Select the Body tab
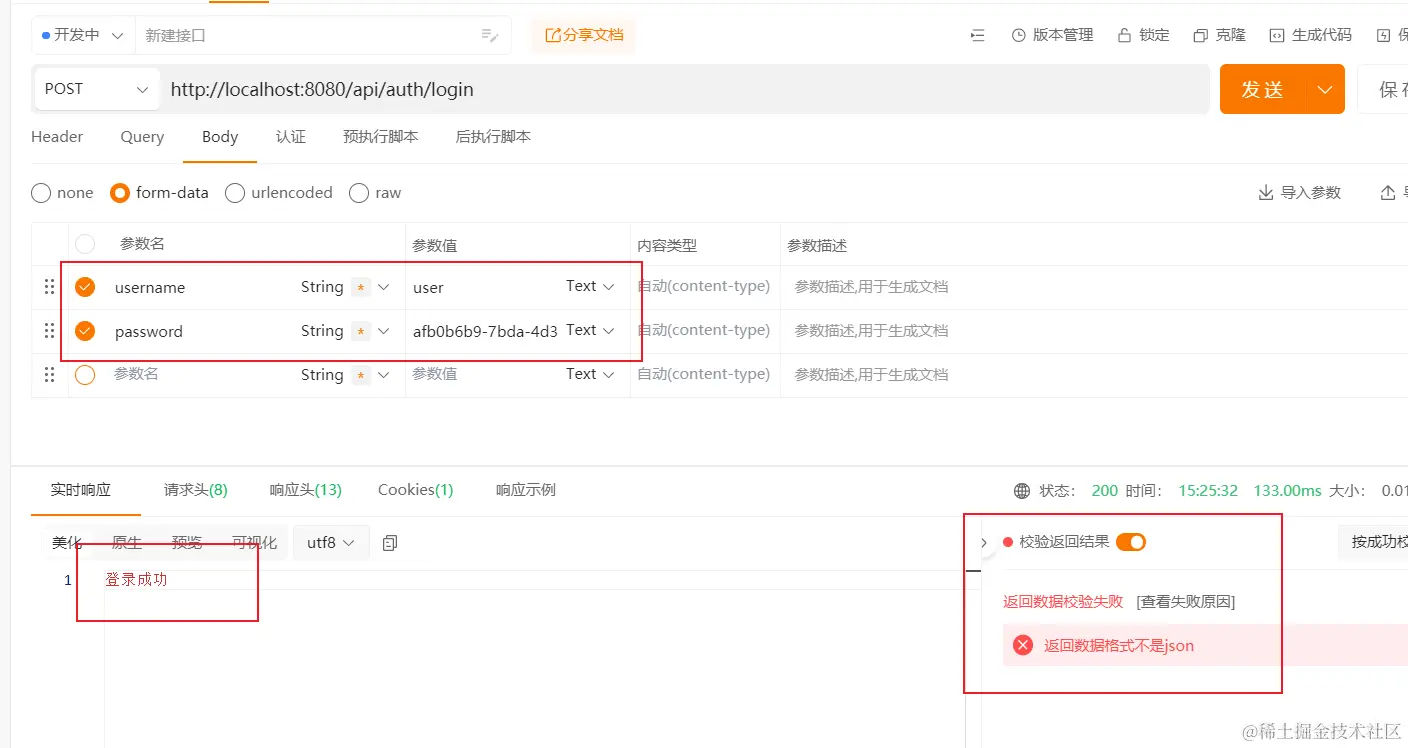1408x748 pixels. point(220,137)
